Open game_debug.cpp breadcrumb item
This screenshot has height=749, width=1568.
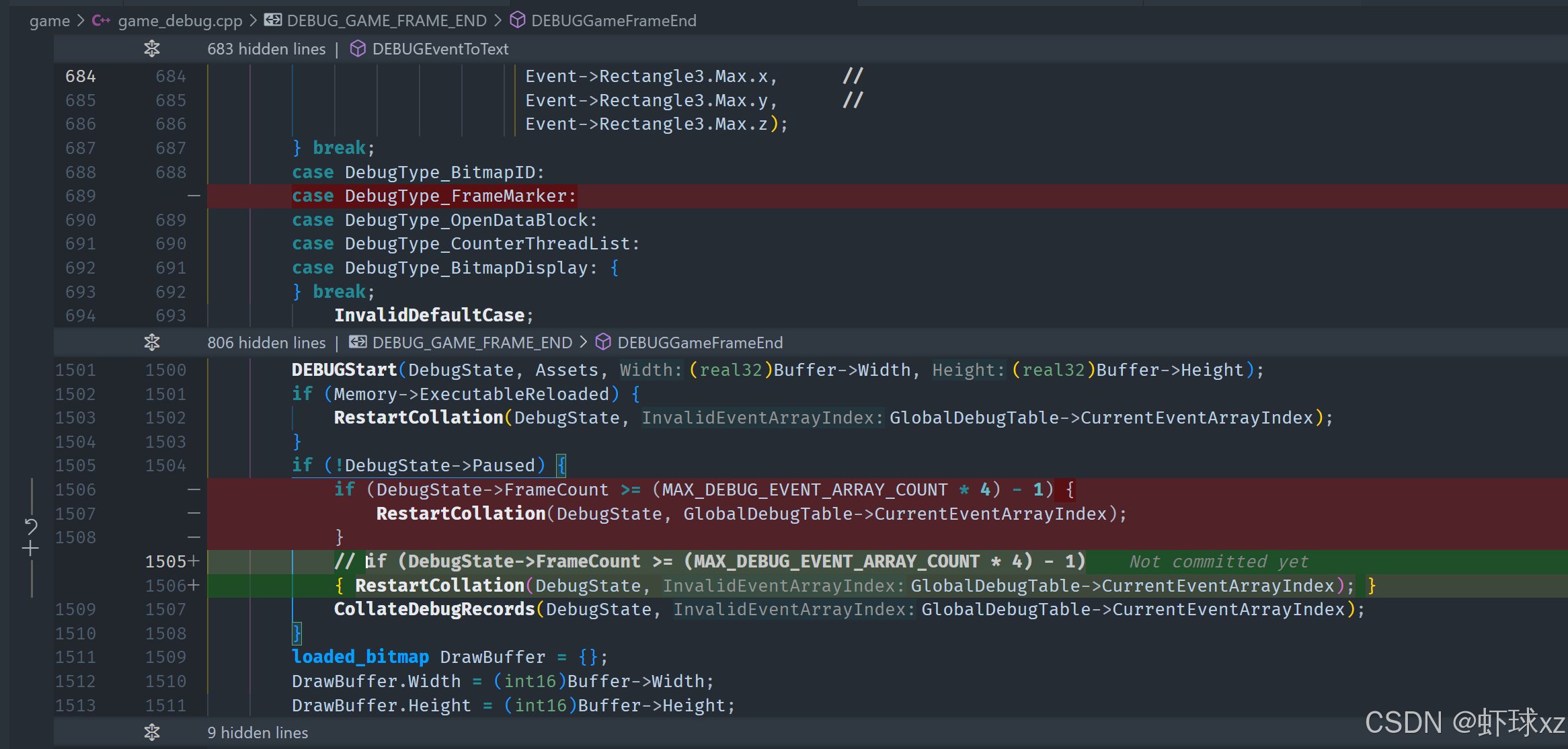(x=180, y=21)
